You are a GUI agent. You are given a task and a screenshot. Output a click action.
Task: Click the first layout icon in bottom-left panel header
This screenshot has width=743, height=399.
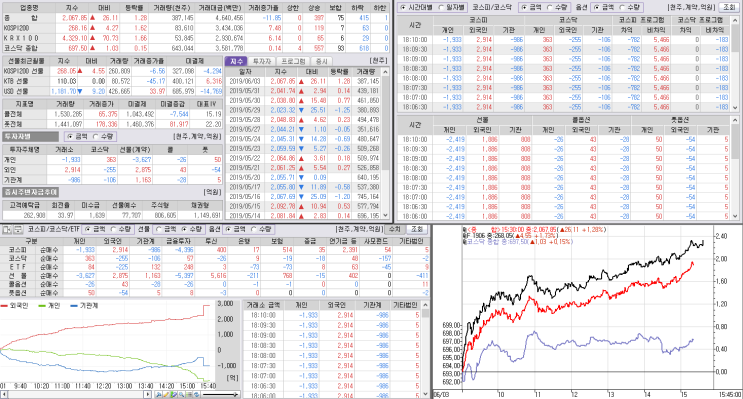(7, 229)
